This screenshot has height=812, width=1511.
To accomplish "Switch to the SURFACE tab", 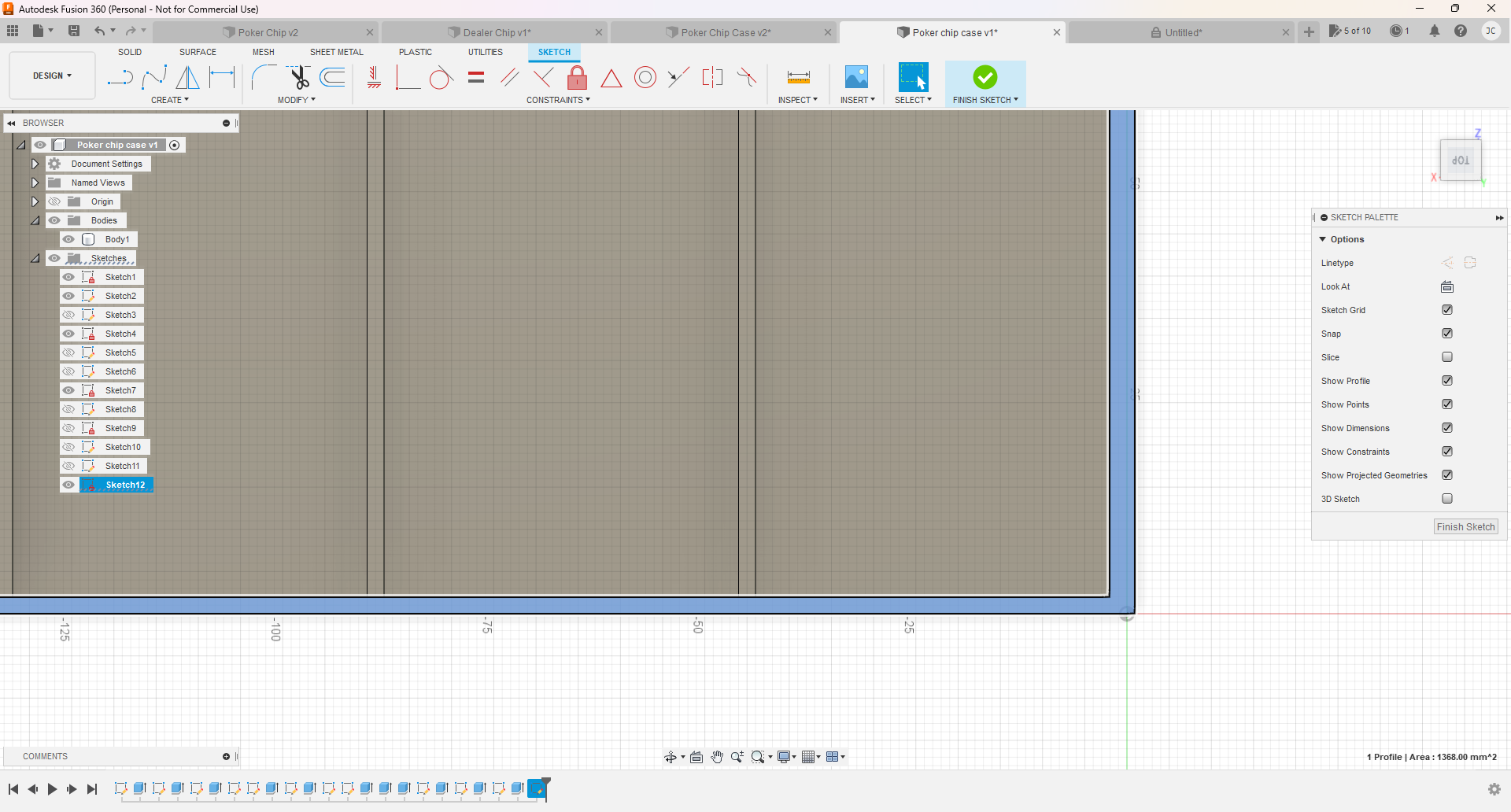I will click(198, 52).
